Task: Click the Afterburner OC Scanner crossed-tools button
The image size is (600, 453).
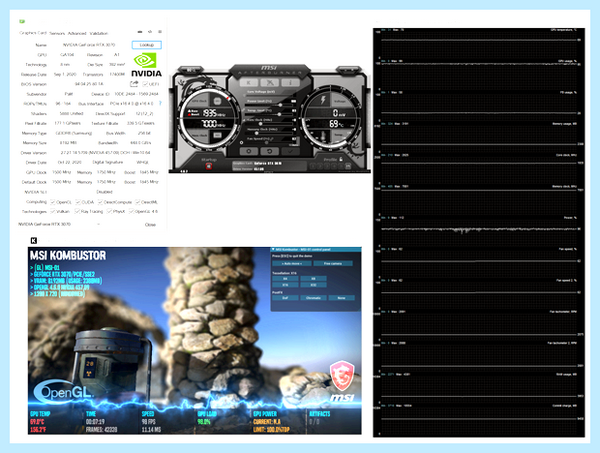Action: [x=270, y=83]
